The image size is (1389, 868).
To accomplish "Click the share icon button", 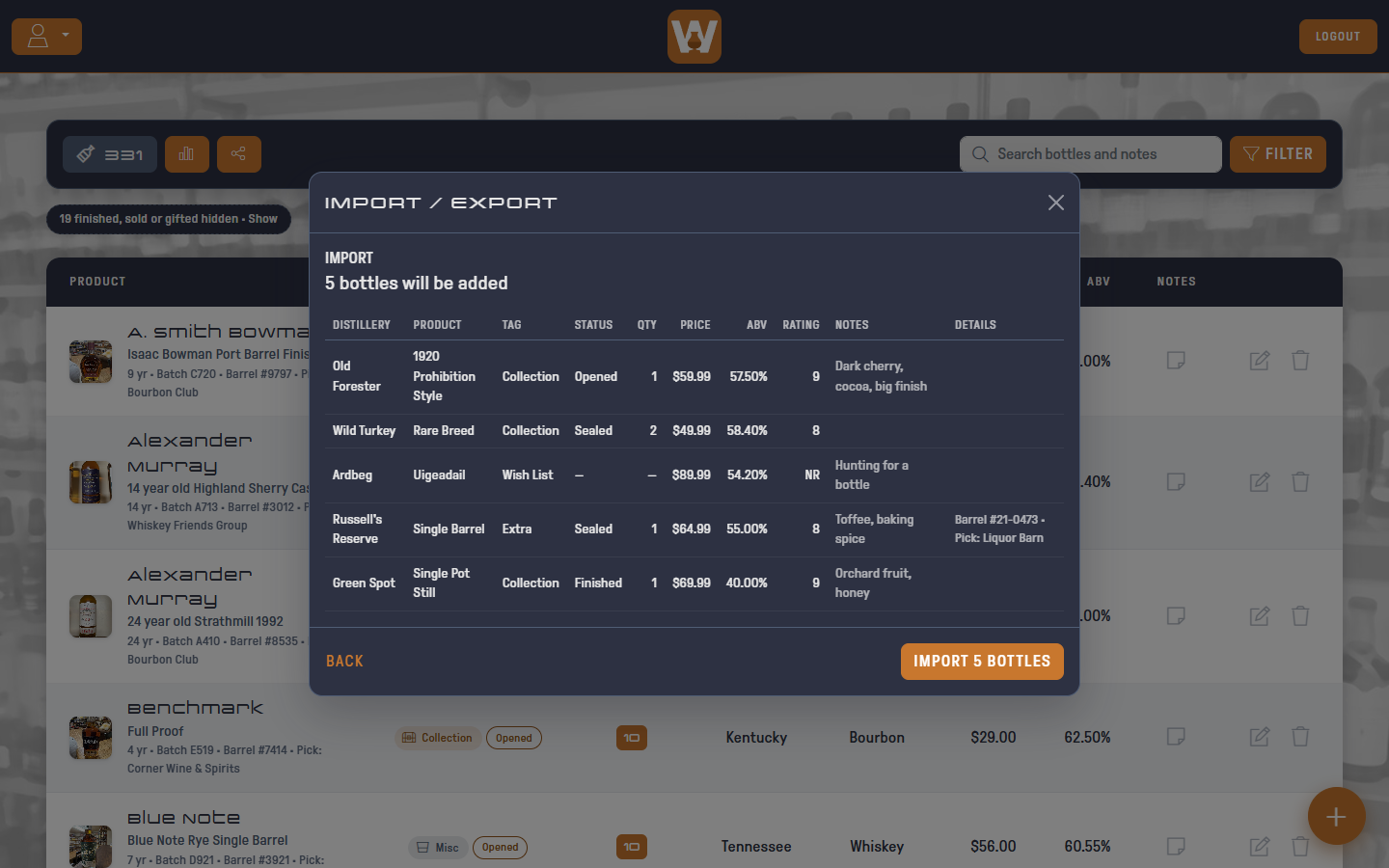I will [239, 154].
